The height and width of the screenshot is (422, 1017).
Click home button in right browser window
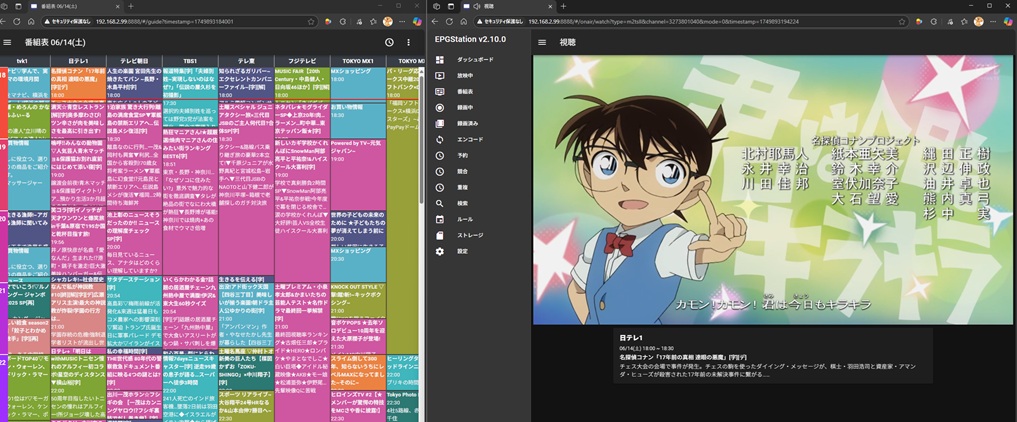463,21
